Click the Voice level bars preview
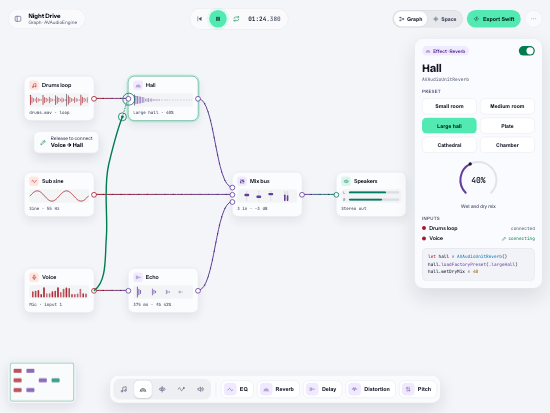 [x=59, y=292]
